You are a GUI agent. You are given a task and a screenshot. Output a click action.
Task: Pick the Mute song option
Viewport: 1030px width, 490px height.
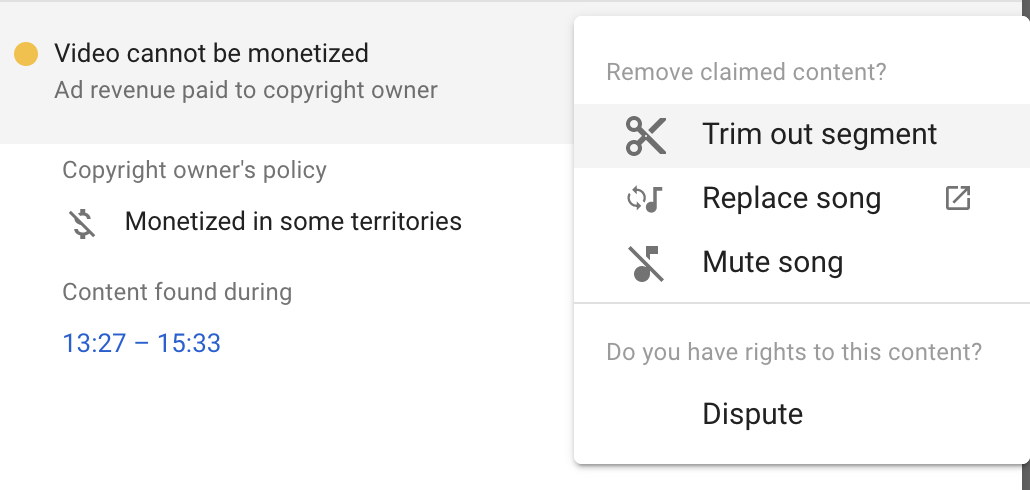772,263
